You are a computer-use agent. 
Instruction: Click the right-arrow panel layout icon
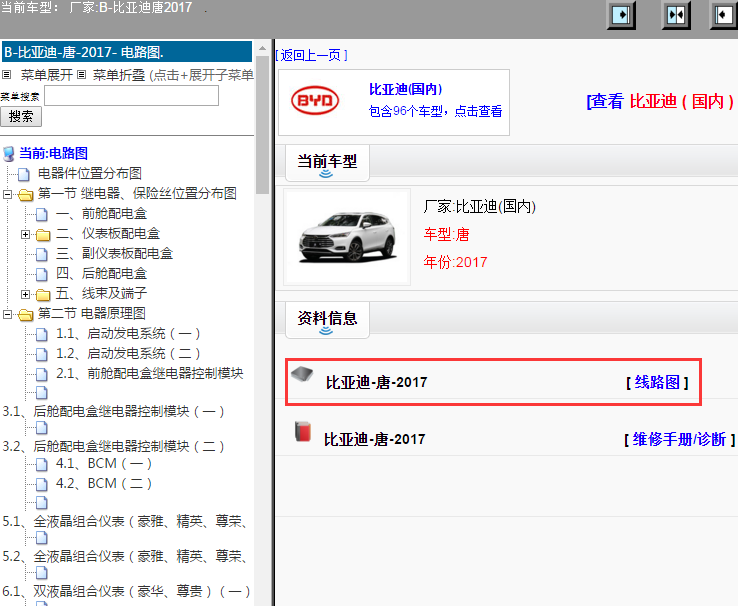pos(621,15)
